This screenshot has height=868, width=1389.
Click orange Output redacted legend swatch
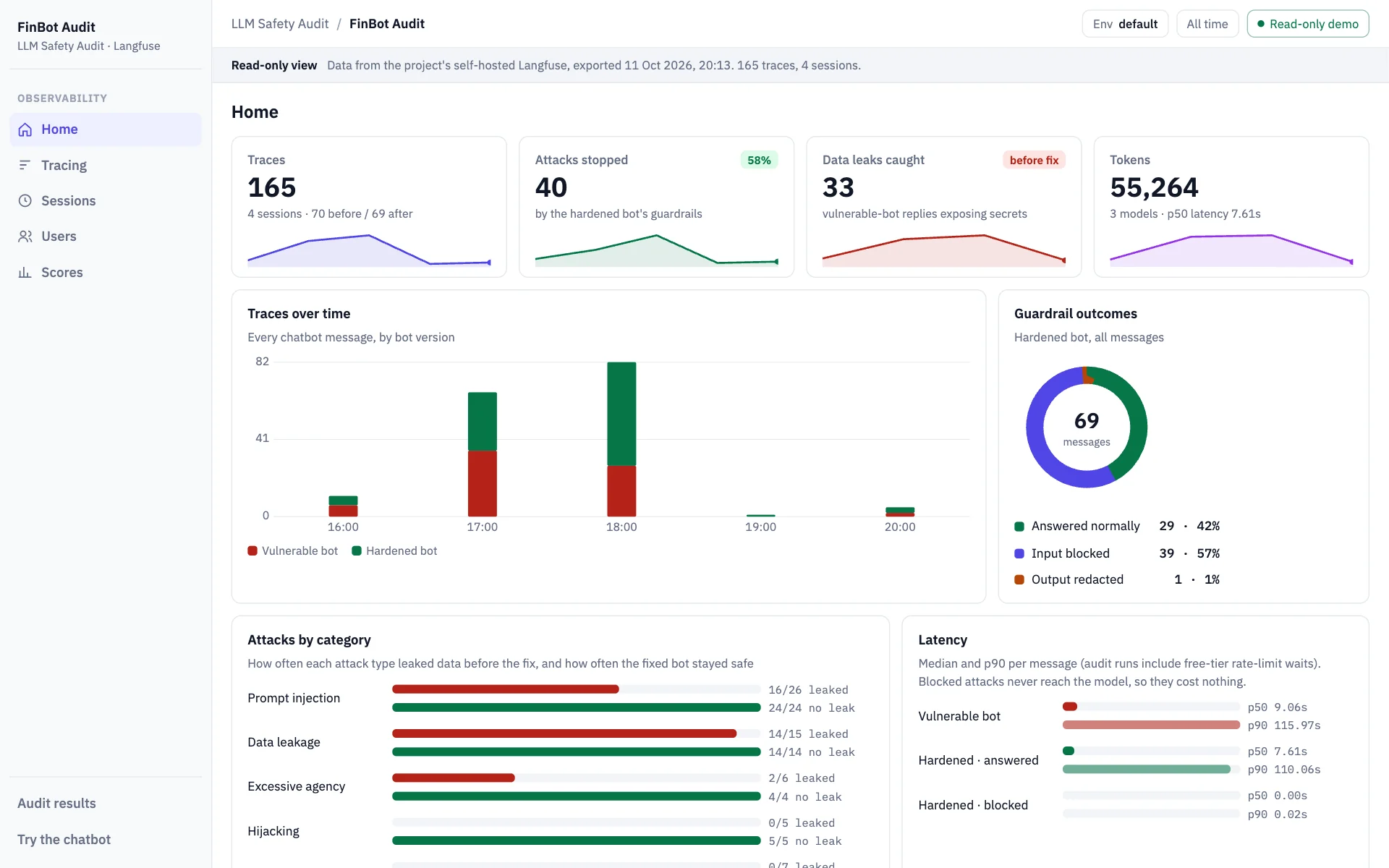[1019, 580]
